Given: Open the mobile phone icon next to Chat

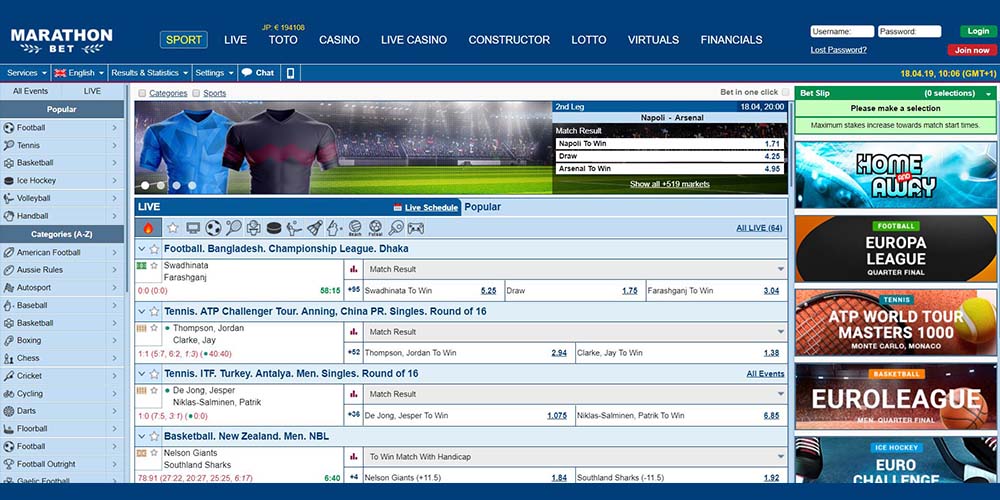Looking at the screenshot, I should (x=291, y=73).
